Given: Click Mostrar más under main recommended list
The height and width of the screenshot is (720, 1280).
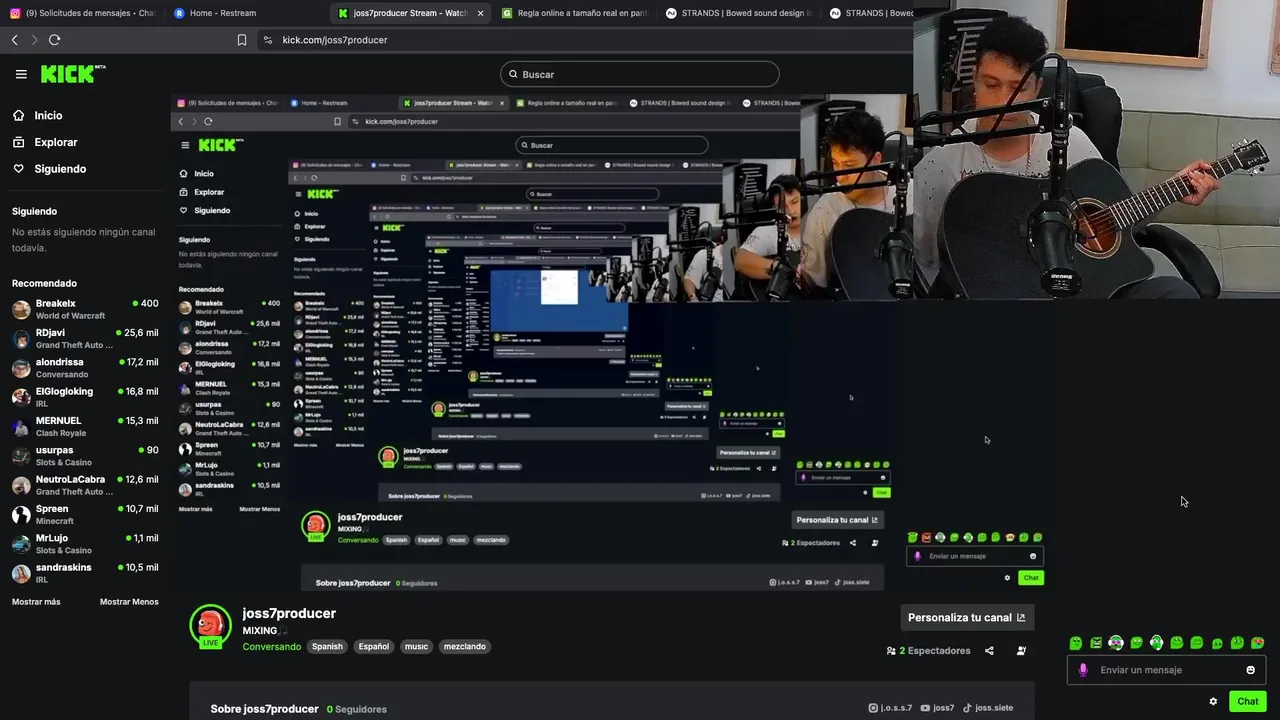Looking at the screenshot, I should (36, 602).
